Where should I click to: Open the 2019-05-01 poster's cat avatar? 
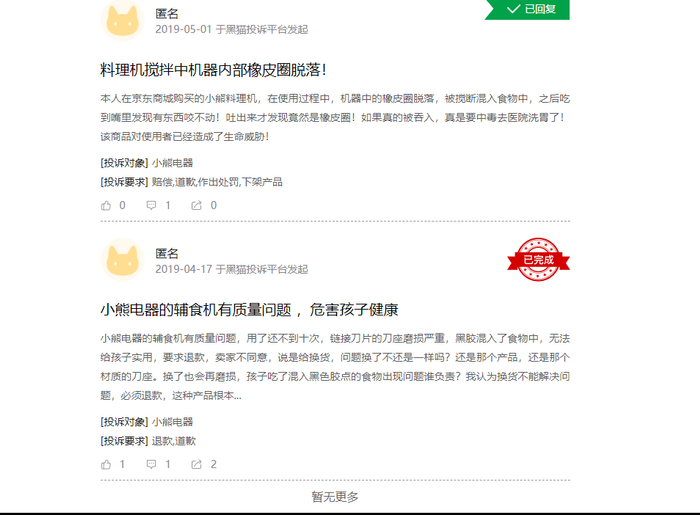[x=123, y=21]
